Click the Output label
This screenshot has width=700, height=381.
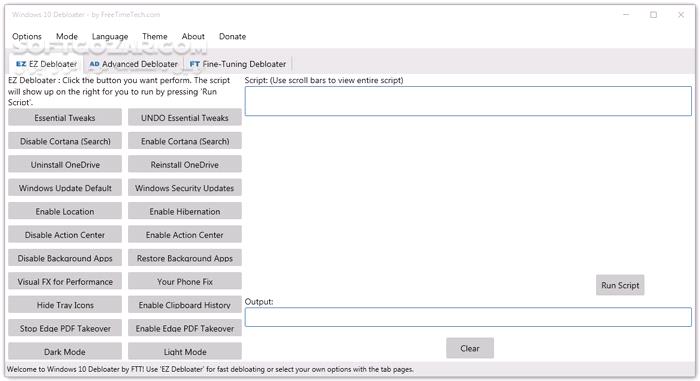258,301
